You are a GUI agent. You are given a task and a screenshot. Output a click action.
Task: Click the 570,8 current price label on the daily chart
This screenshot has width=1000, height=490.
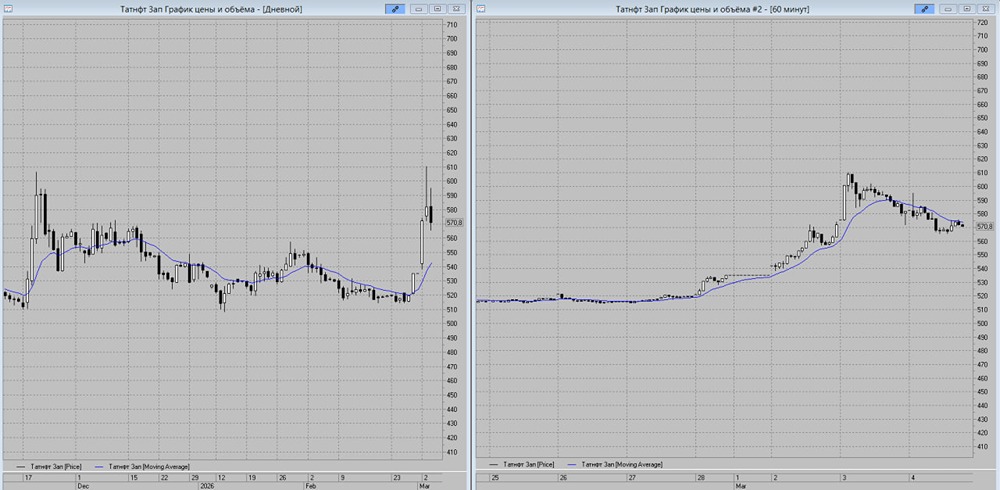[455, 223]
